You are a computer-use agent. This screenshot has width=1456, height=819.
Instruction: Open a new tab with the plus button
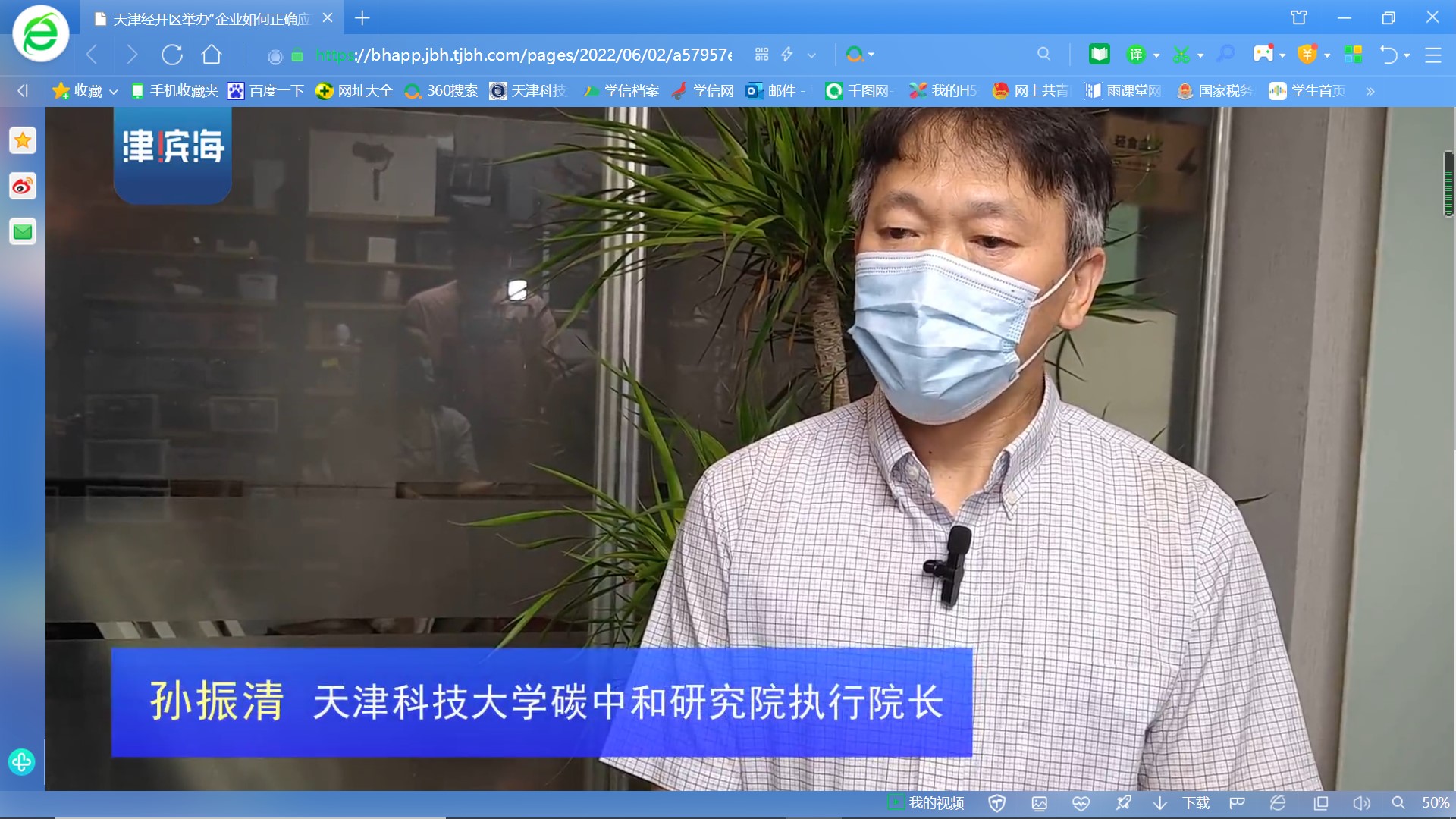tap(362, 18)
